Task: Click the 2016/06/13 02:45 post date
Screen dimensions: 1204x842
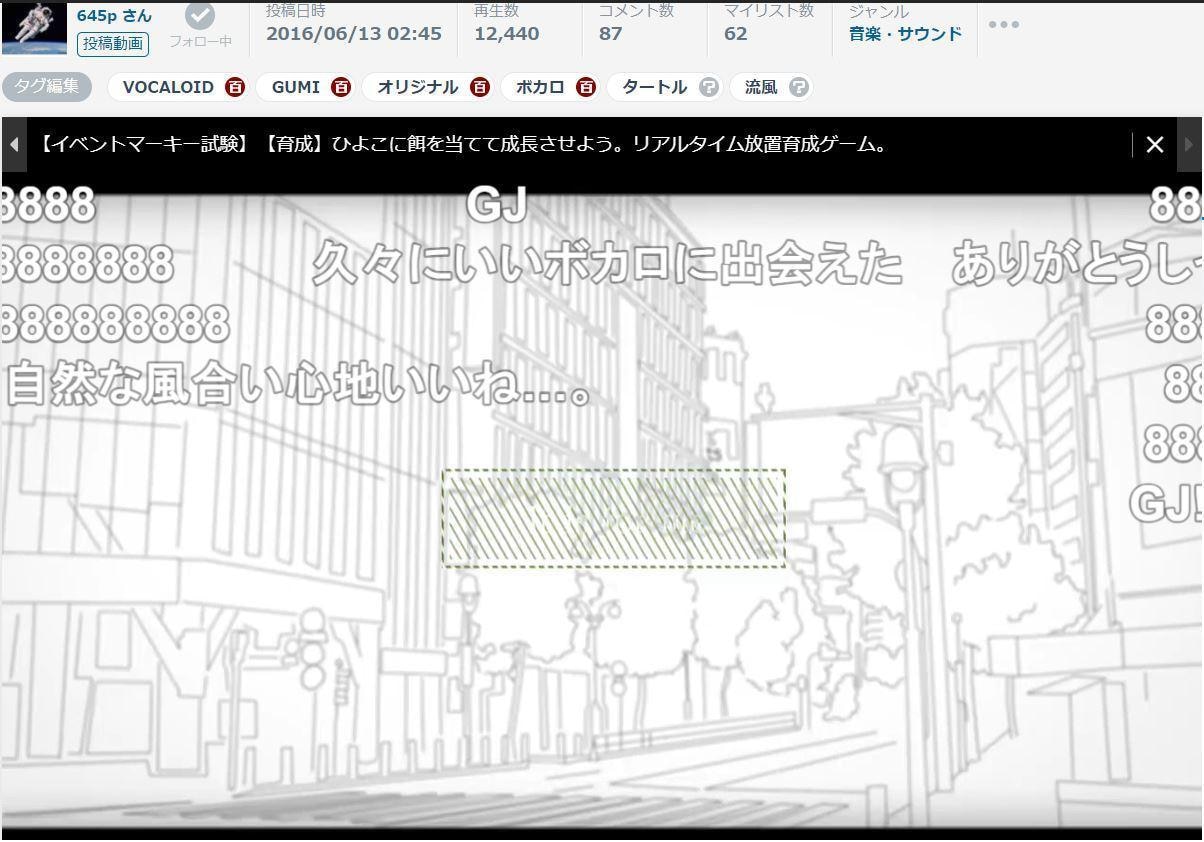Action: point(353,34)
